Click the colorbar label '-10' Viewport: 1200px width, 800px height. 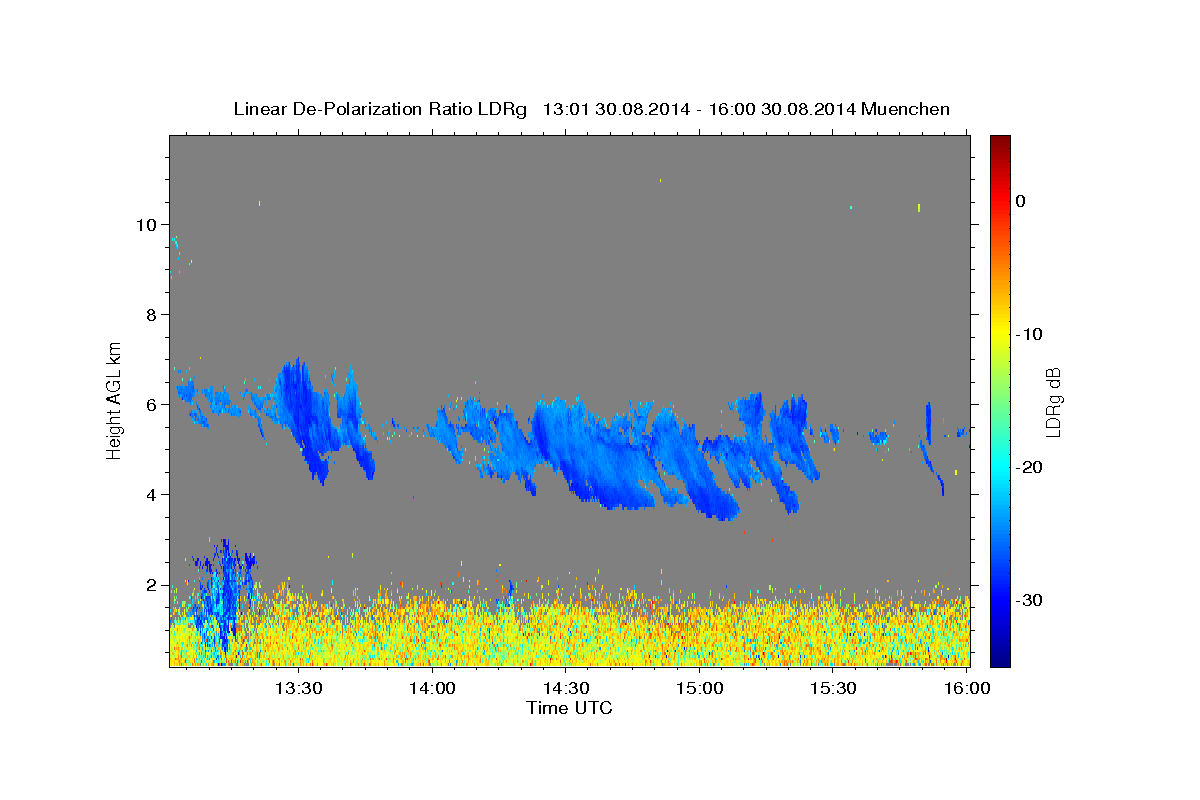click(x=1029, y=334)
